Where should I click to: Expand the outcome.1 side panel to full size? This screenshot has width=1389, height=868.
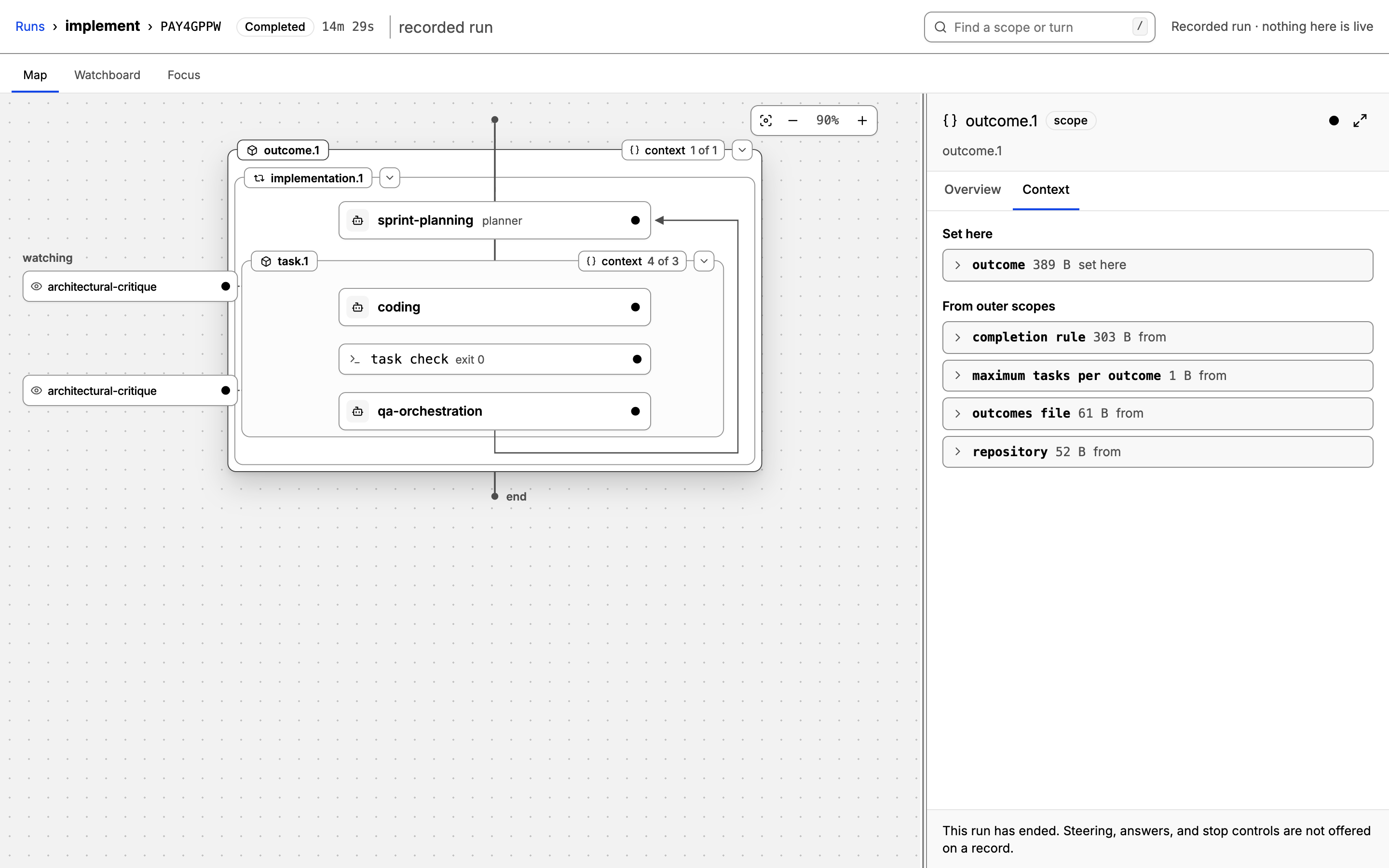pos(1360,121)
